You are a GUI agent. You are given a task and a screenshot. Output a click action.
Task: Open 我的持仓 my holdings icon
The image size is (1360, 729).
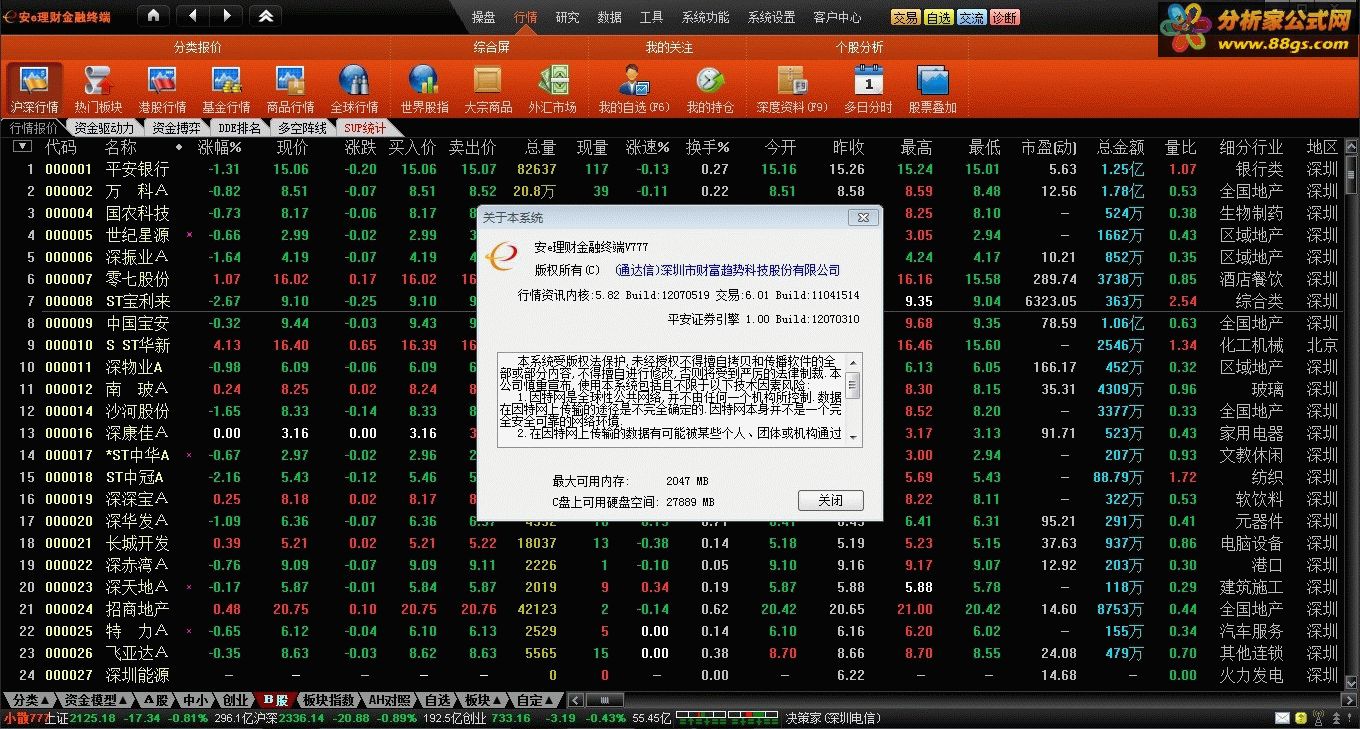coord(709,88)
